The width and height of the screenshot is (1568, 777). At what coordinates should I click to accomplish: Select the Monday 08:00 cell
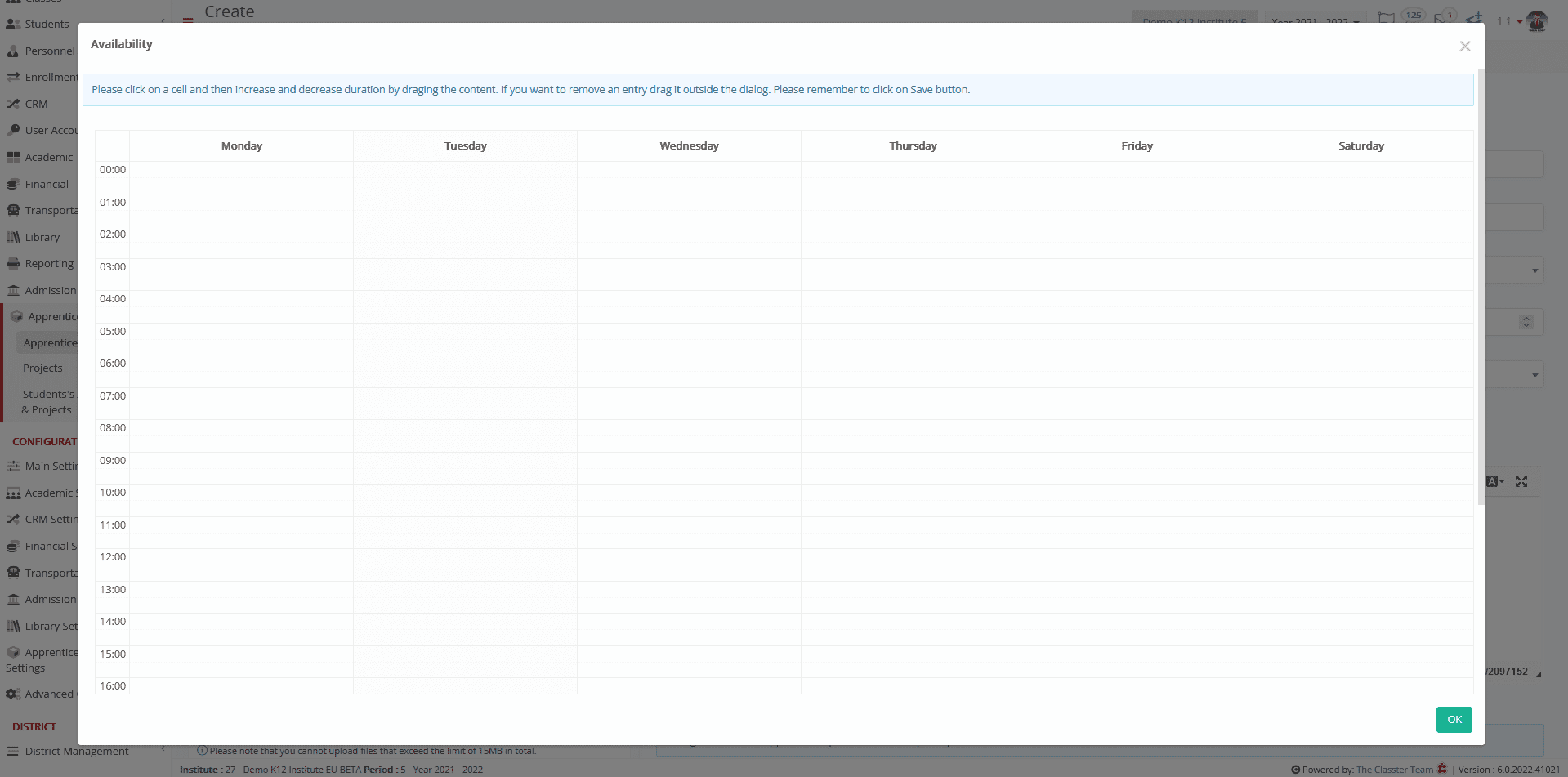point(241,435)
